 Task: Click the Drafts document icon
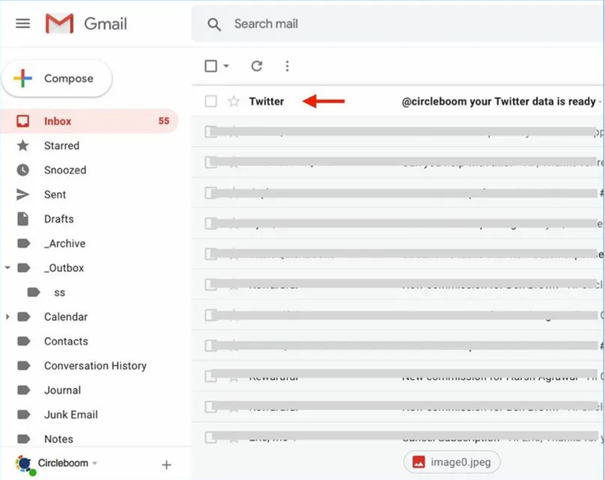23,219
